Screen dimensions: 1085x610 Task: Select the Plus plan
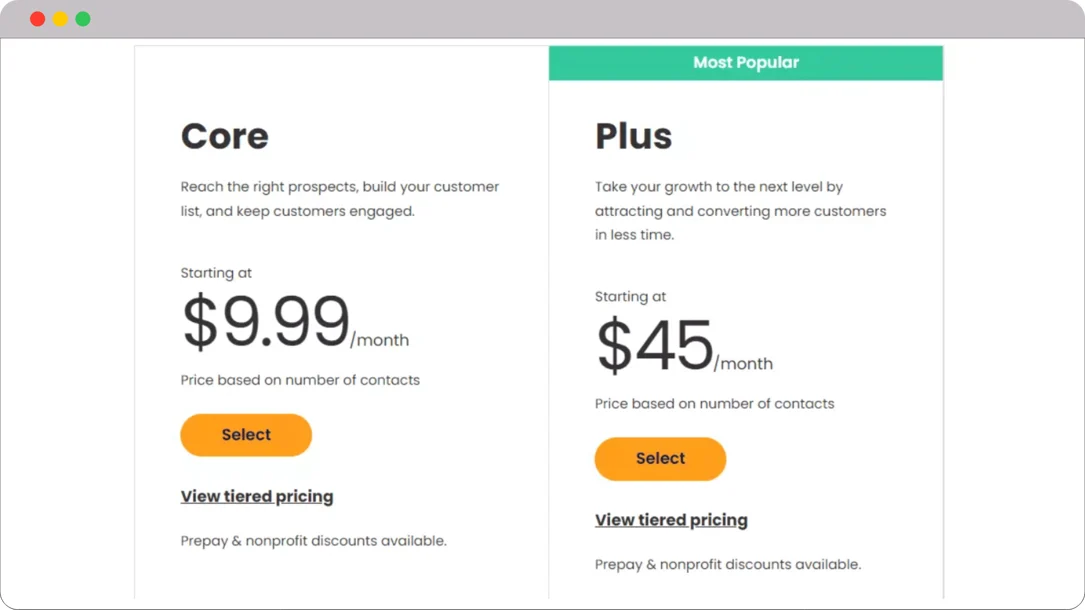[660, 459]
